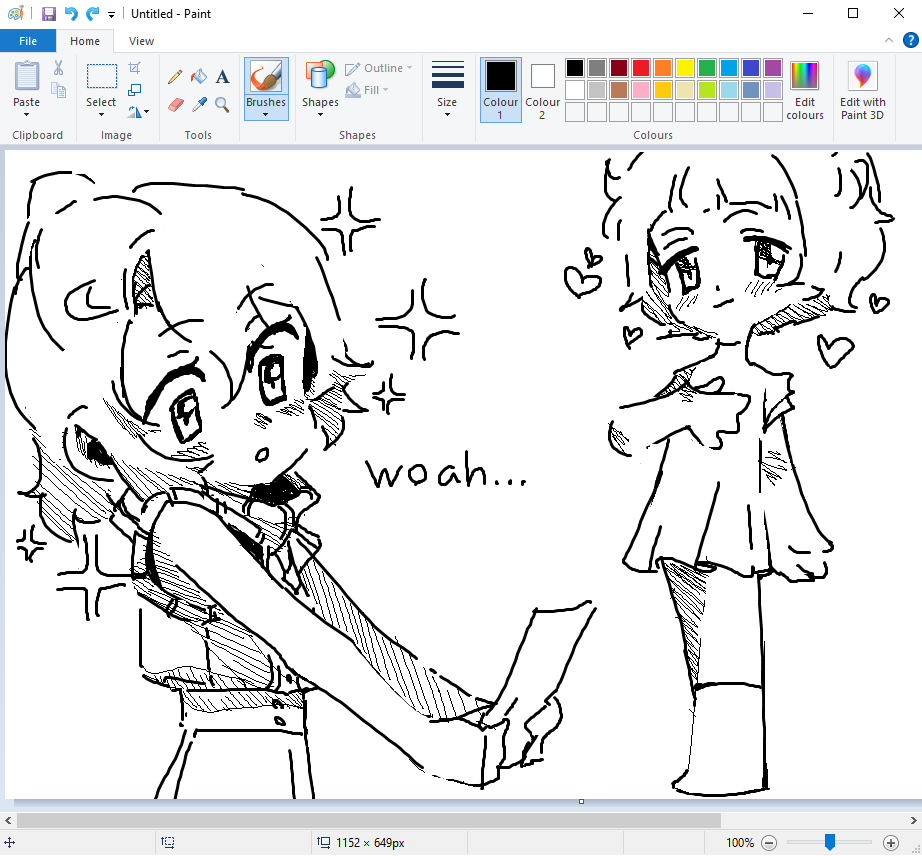Select the Colour picker eyedropper tool
This screenshot has height=856, width=922.
point(199,105)
